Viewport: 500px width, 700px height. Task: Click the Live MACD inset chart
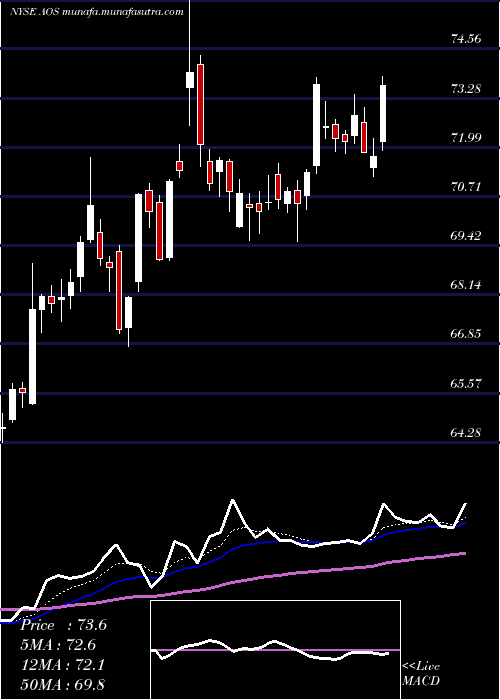click(x=275, y=650)
